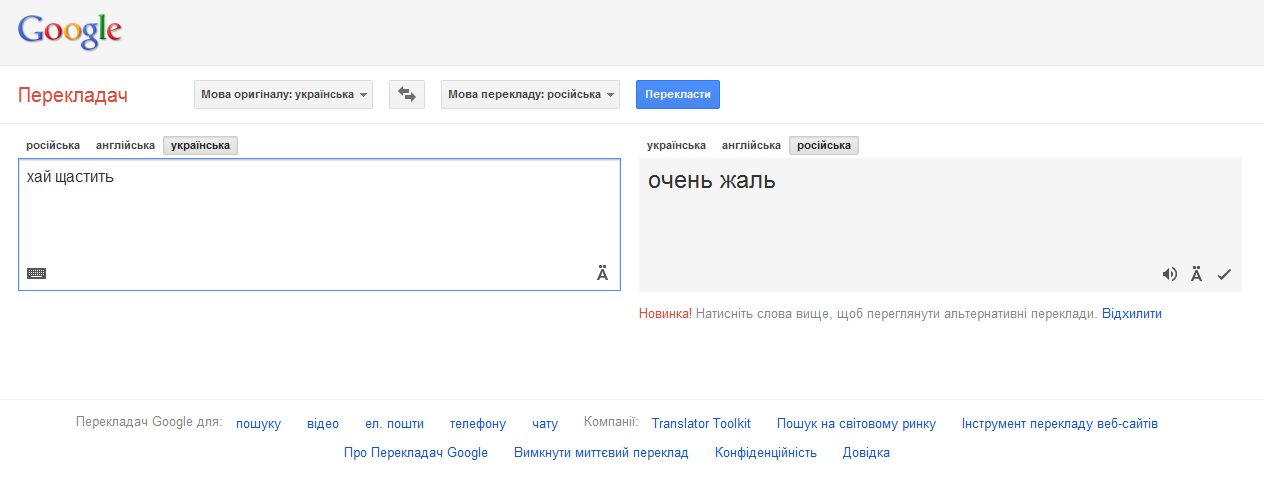Click the swap languages arrows icon

pos(406,94)
